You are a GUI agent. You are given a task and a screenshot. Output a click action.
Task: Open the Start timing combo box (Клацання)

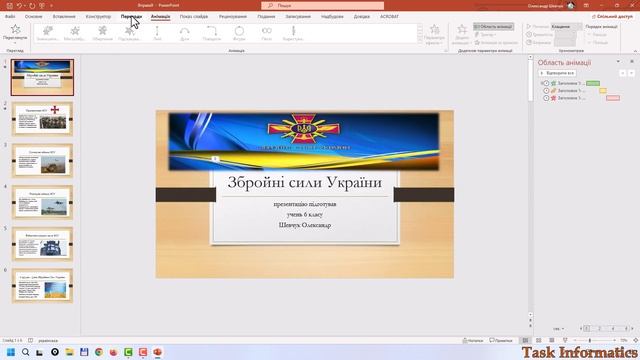(x=567, y=27)
